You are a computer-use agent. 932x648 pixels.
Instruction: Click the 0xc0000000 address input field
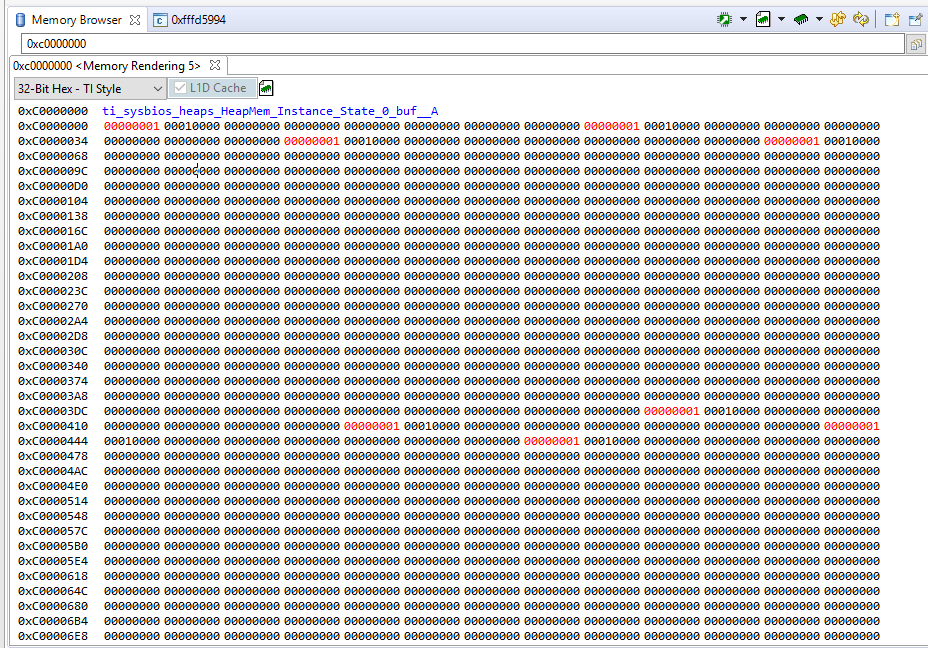click(x=463, y=43)
